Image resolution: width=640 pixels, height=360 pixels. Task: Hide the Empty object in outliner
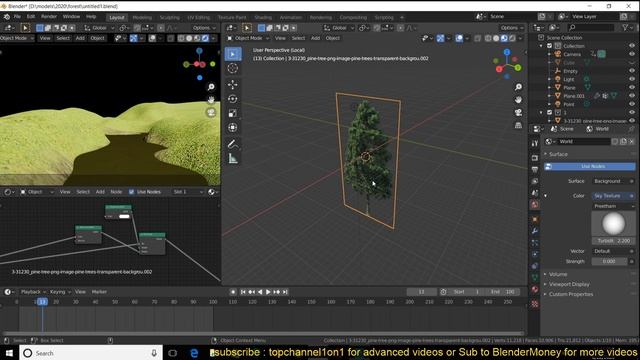[632, 71]
